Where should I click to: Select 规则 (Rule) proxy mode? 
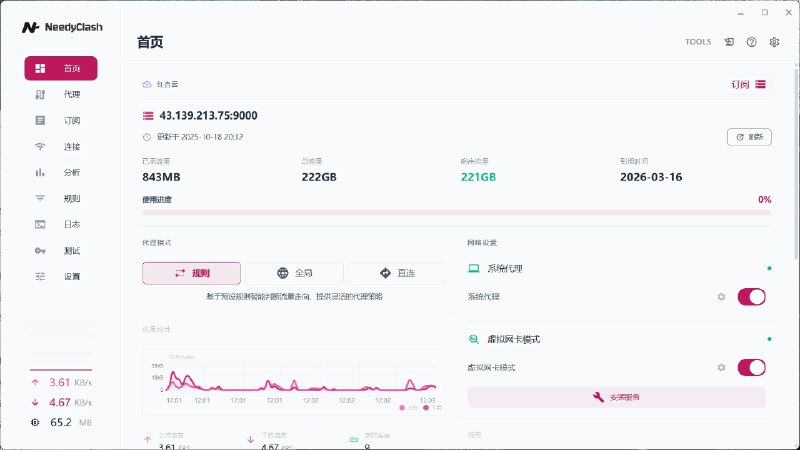pos(191,273)
